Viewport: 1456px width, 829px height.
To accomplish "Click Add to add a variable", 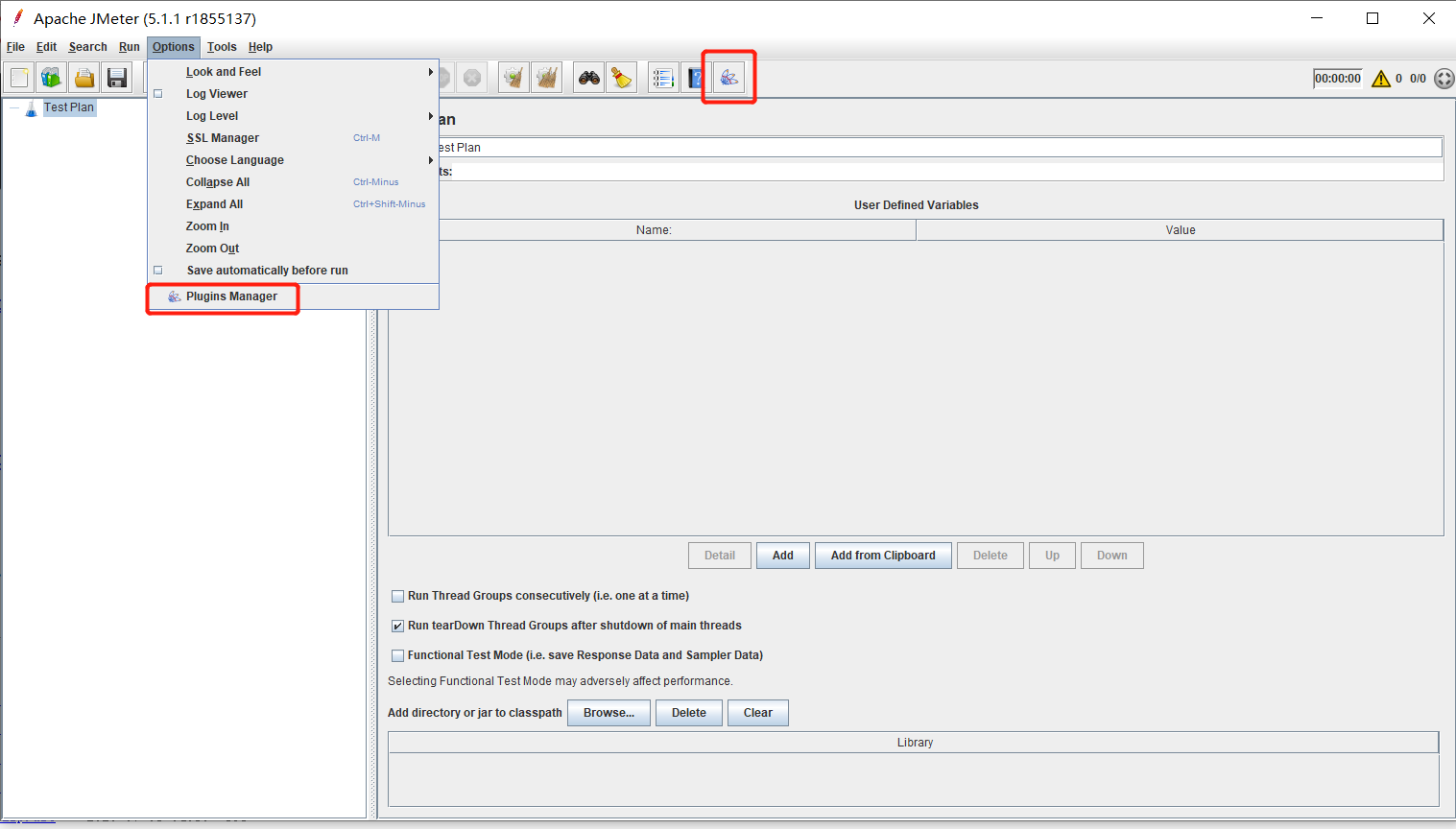I will point(783,556).
